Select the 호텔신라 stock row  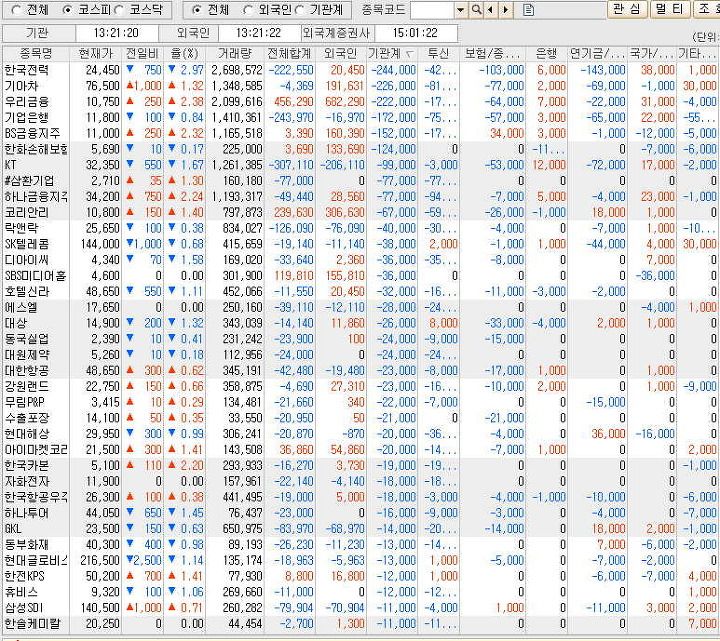click(x=360, y=291)
